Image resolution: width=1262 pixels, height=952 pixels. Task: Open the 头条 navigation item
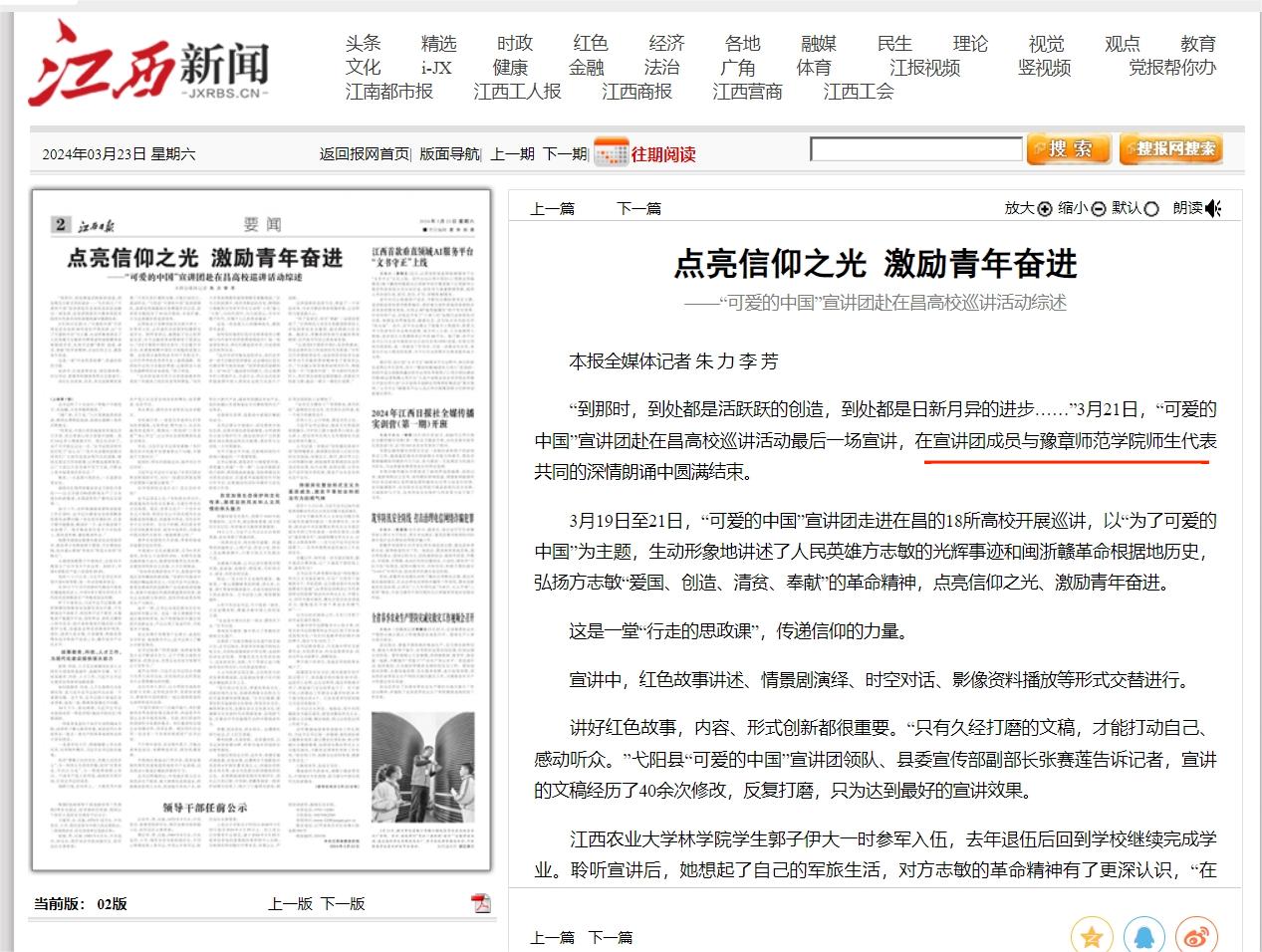tap(364, 43)
